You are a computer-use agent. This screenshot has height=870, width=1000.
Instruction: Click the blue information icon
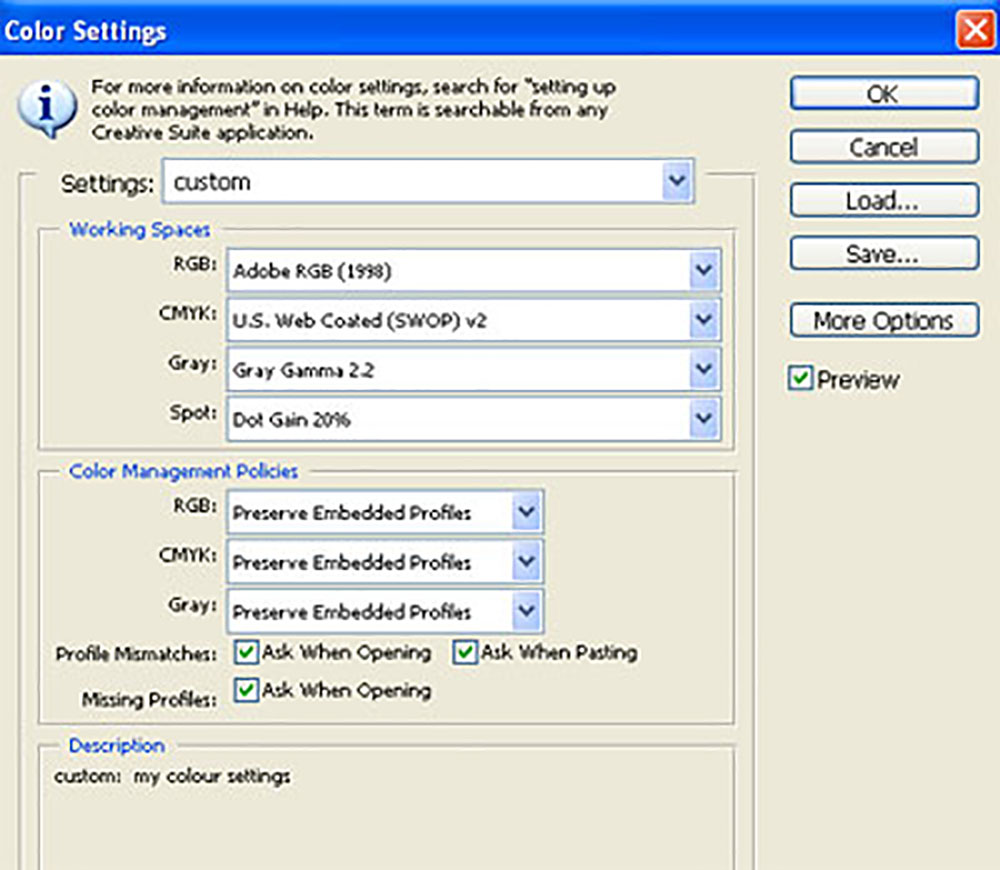coord(47,108)
